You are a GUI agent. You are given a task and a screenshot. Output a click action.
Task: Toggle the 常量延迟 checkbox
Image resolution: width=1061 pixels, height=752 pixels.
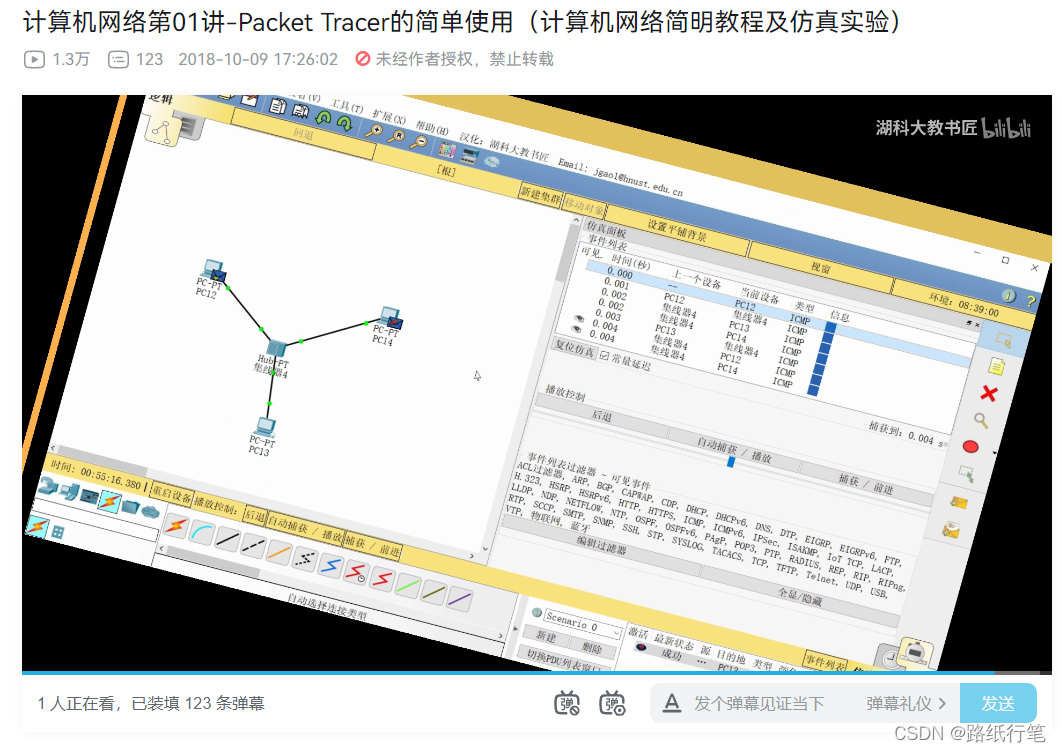[x=604, y=355]
